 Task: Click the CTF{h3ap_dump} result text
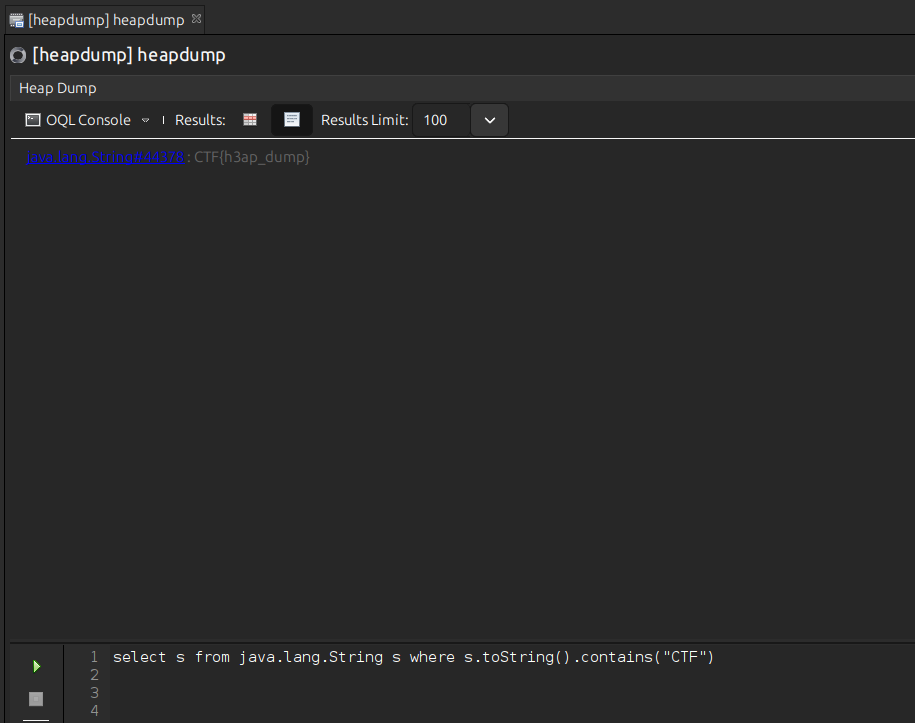(x=252, y=157)
